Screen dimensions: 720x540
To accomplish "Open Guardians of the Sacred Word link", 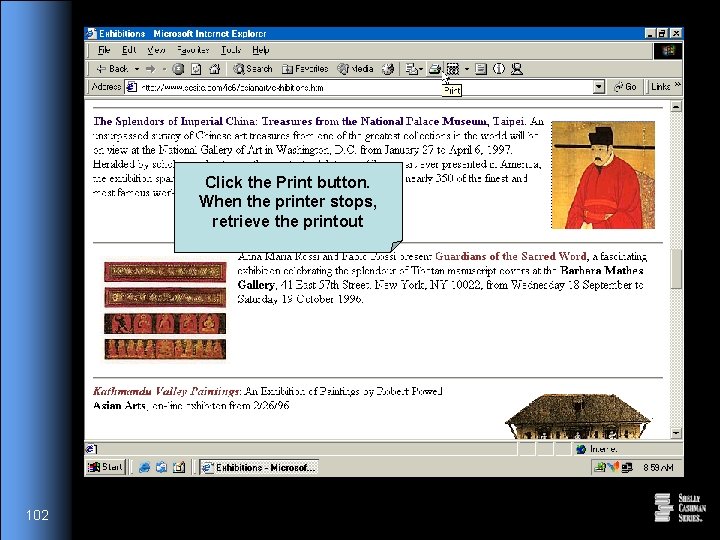I will click(511, 256).
